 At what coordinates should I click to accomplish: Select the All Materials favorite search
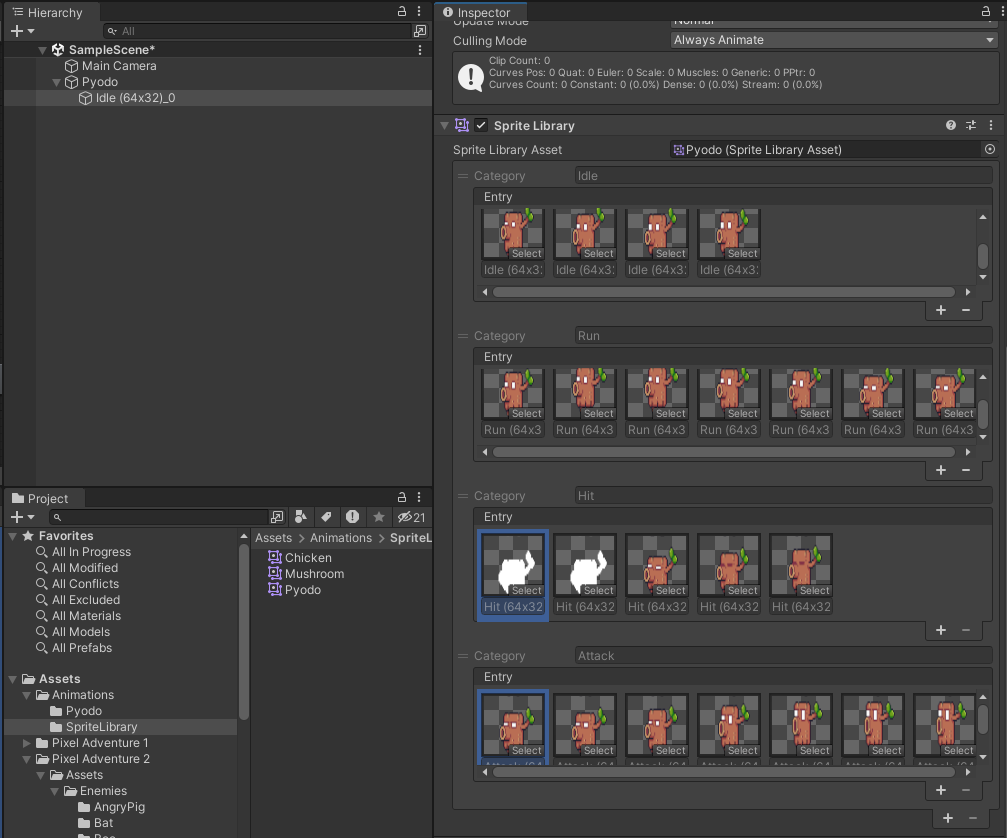point(86,616)
